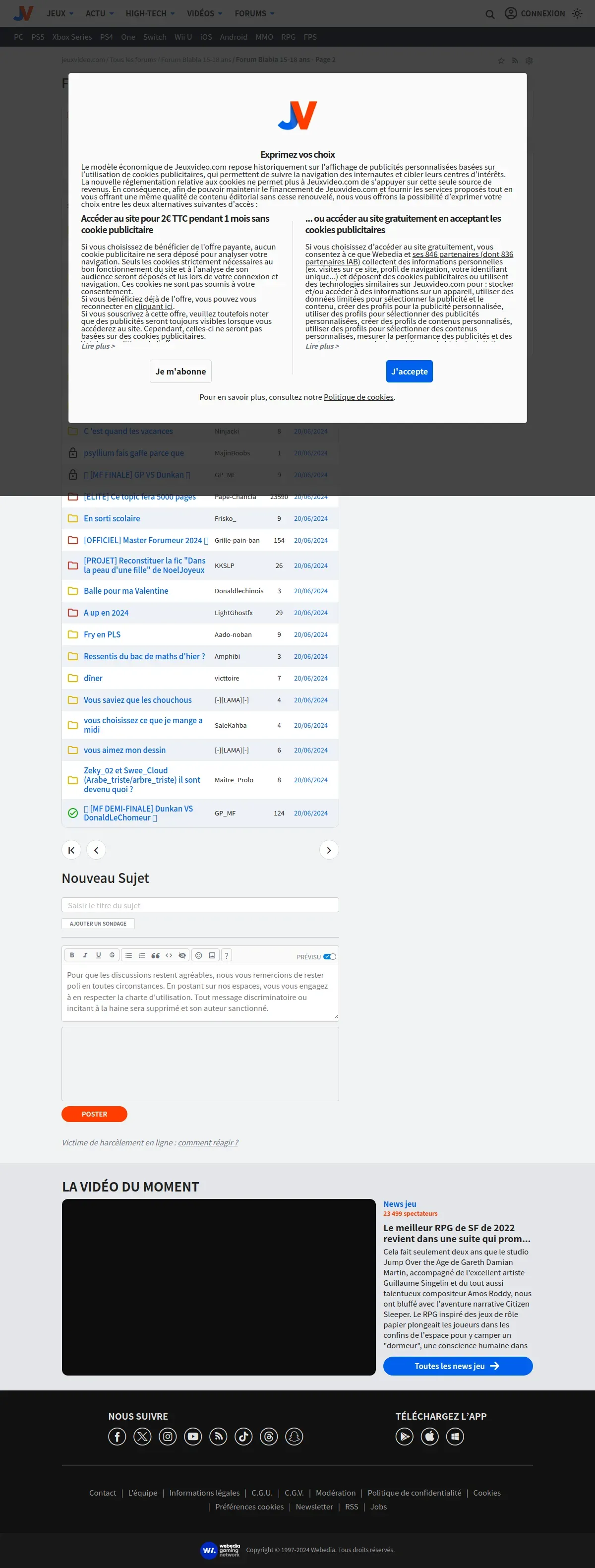
Task: Apply underline formatting in editor
Action: coord(99,955)
